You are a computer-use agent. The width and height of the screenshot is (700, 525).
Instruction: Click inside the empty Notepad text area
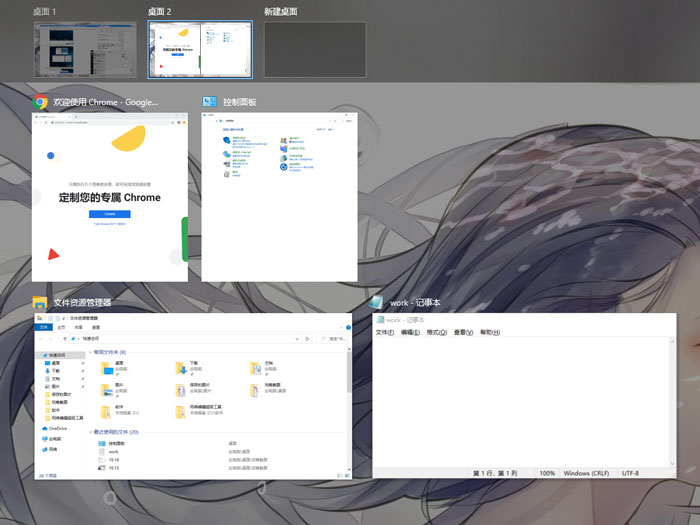tap(521, 403)
